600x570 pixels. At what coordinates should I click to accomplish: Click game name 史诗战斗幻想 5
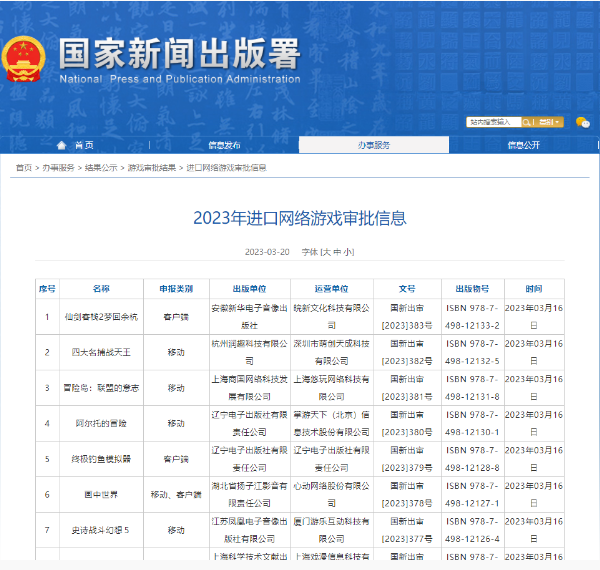100,530
